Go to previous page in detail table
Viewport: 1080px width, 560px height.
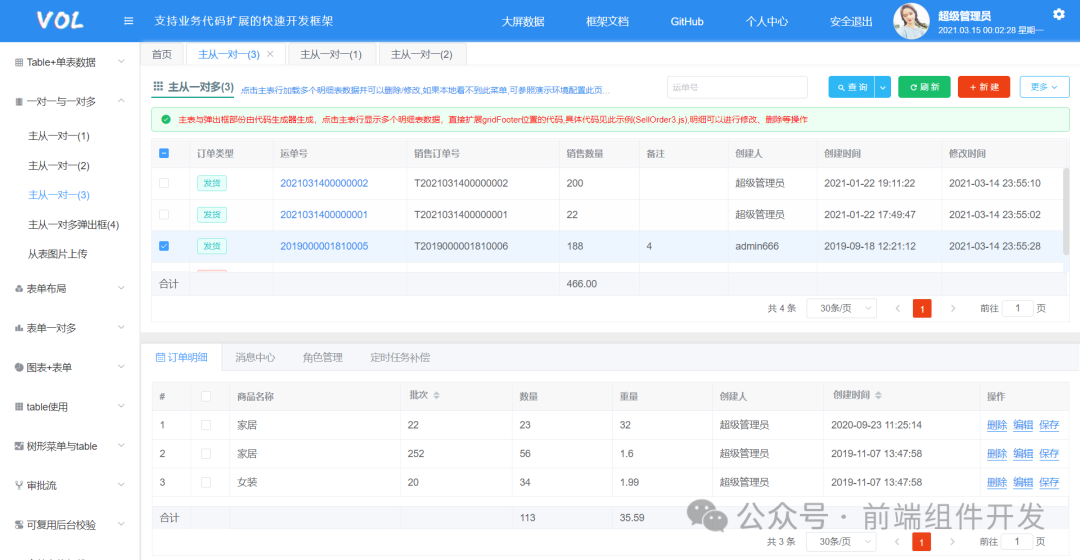point(897,542)
